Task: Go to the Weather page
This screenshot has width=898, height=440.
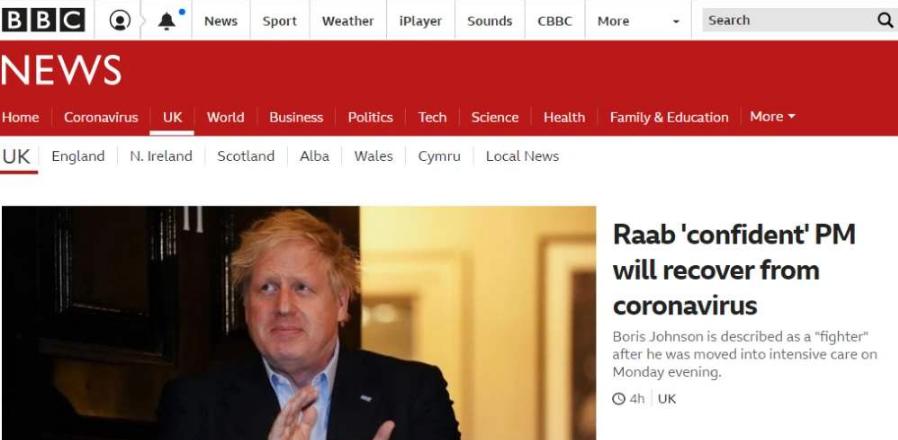Action: (x=348, y=21)
